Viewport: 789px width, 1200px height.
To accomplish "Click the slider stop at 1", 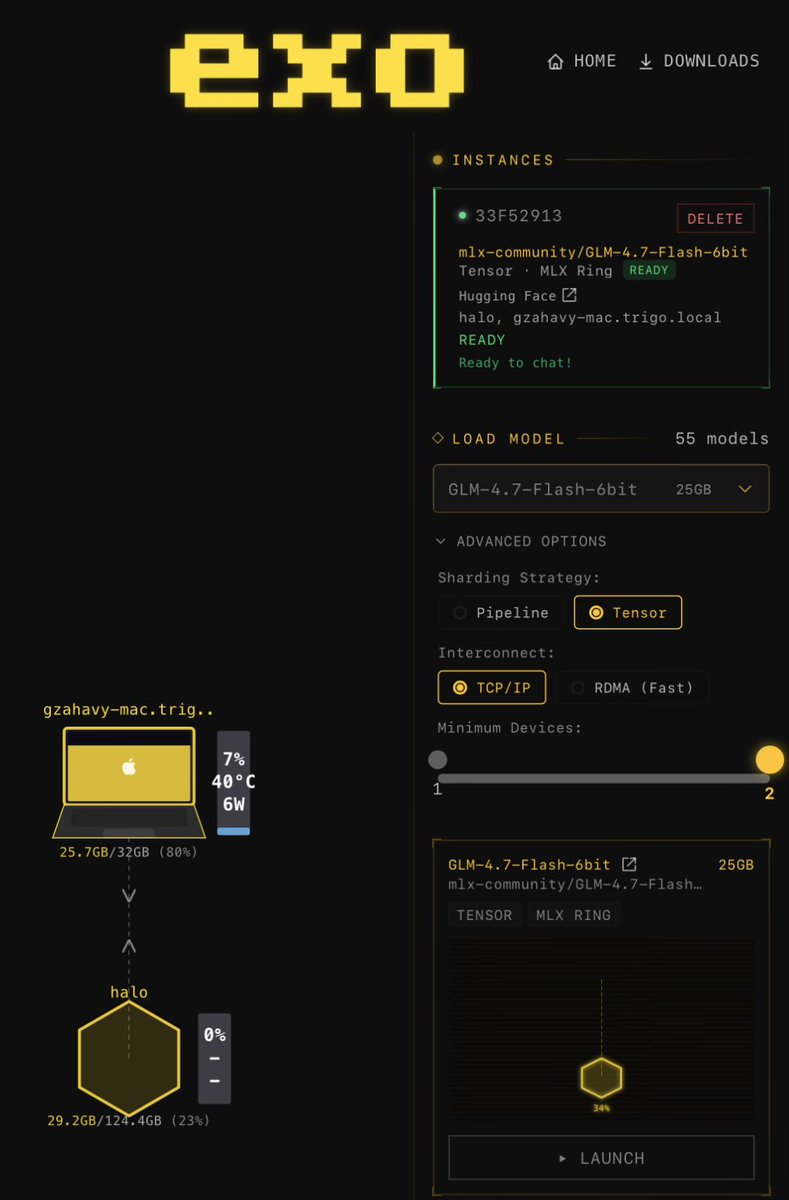I will 437,760.
